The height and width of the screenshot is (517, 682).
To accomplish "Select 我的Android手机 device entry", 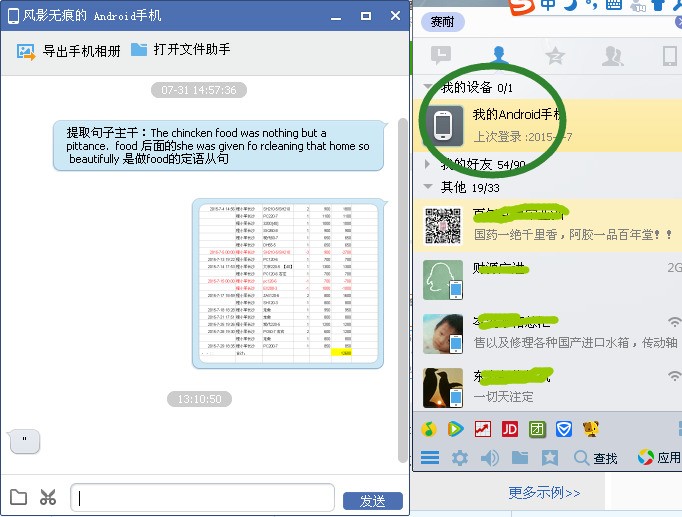I will (548, 125).
